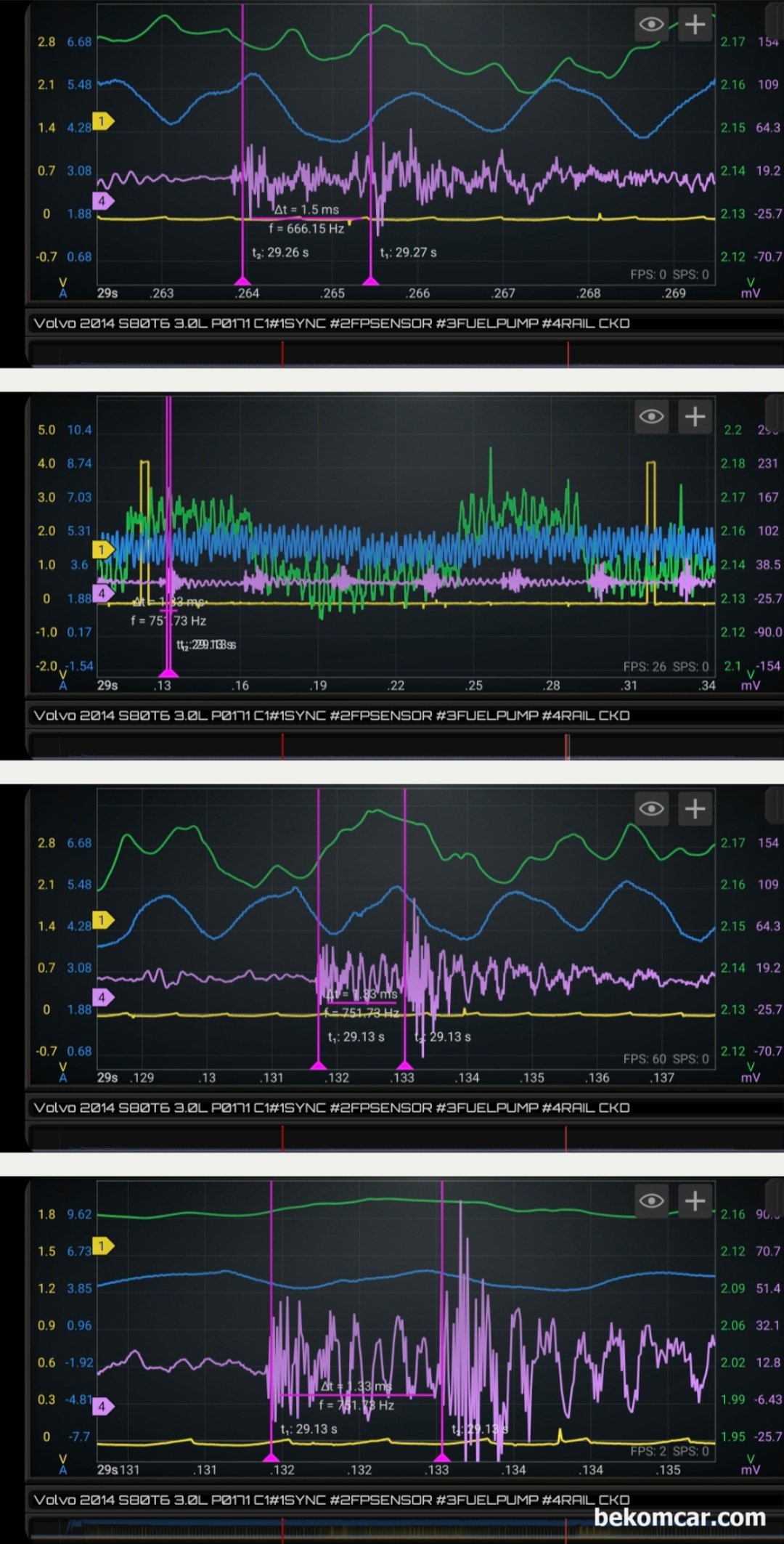Grab the t1 cursor handle in FPS: 2 chart
Image resolution: width=784 pixels, height=1544 pixels.
pyautogui.click(x=271, y=1457)
